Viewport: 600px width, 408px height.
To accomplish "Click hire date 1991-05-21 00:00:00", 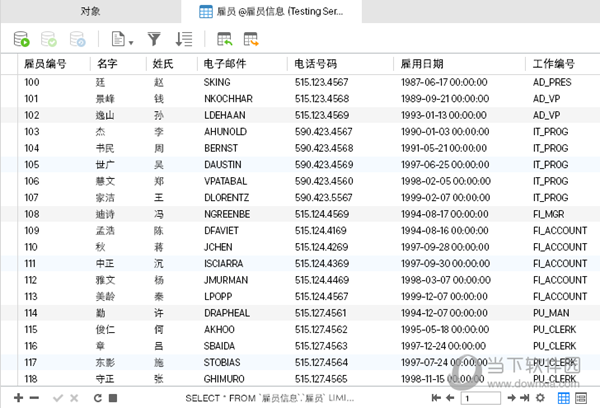I will click(444, 148).
